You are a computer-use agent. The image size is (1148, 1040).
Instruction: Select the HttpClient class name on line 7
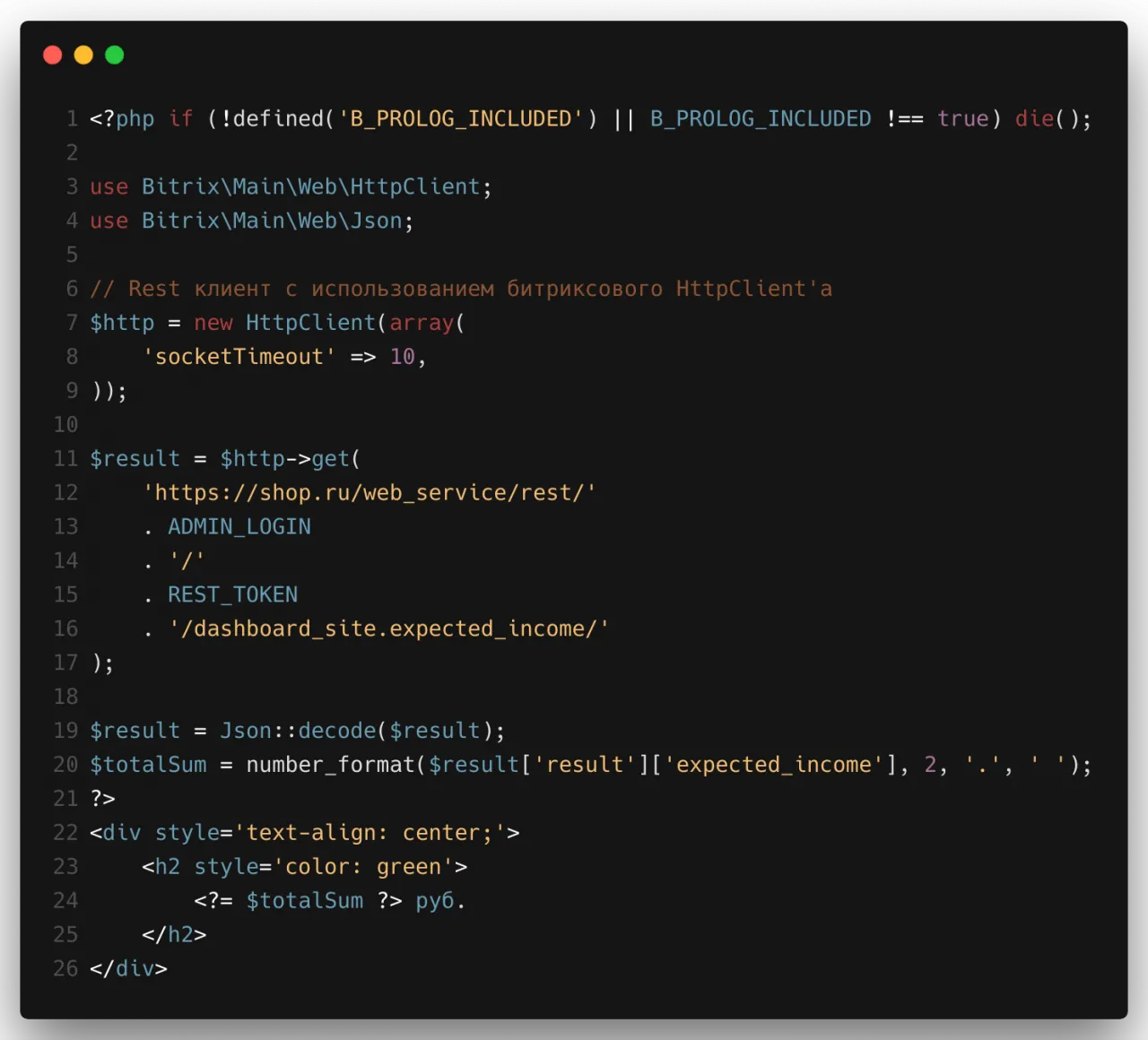point(309,322)
